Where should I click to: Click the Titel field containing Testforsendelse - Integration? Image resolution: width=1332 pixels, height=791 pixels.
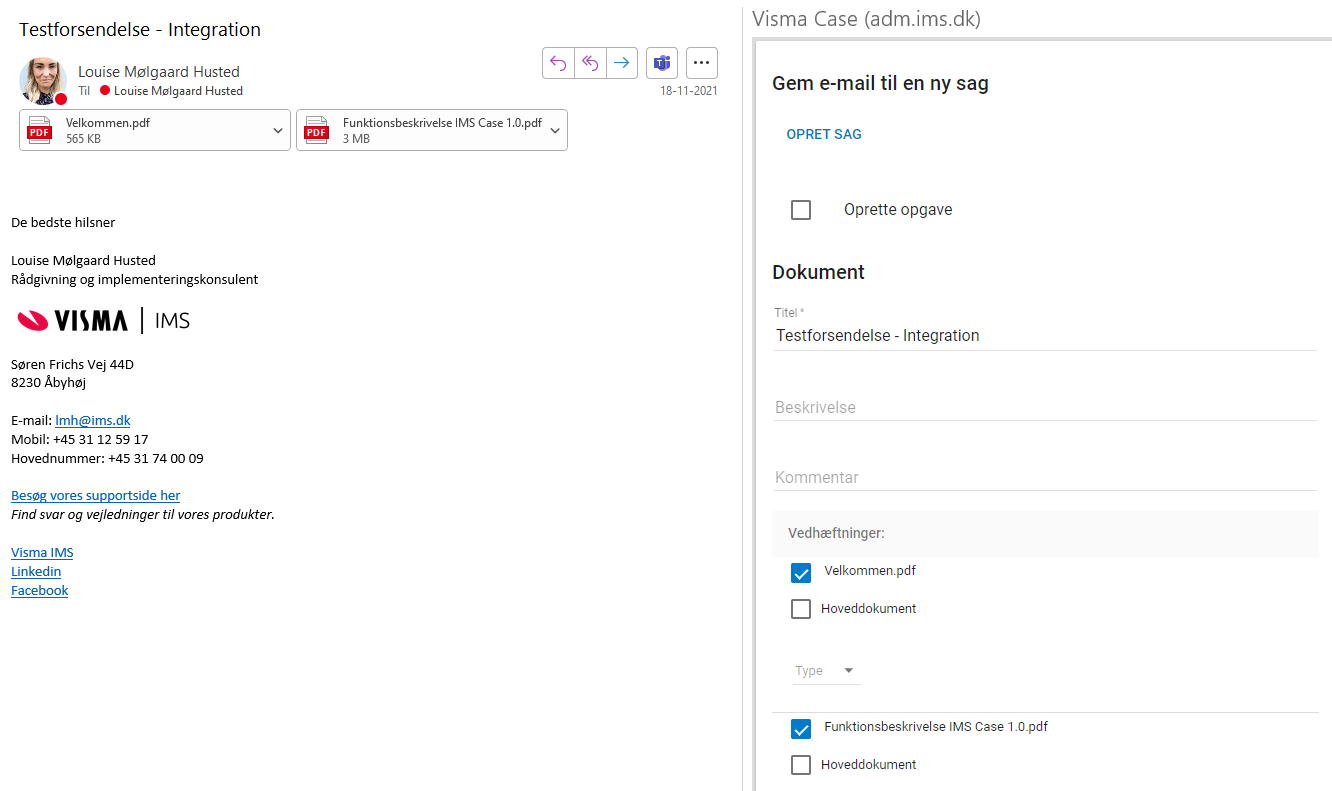(1045, 336)
